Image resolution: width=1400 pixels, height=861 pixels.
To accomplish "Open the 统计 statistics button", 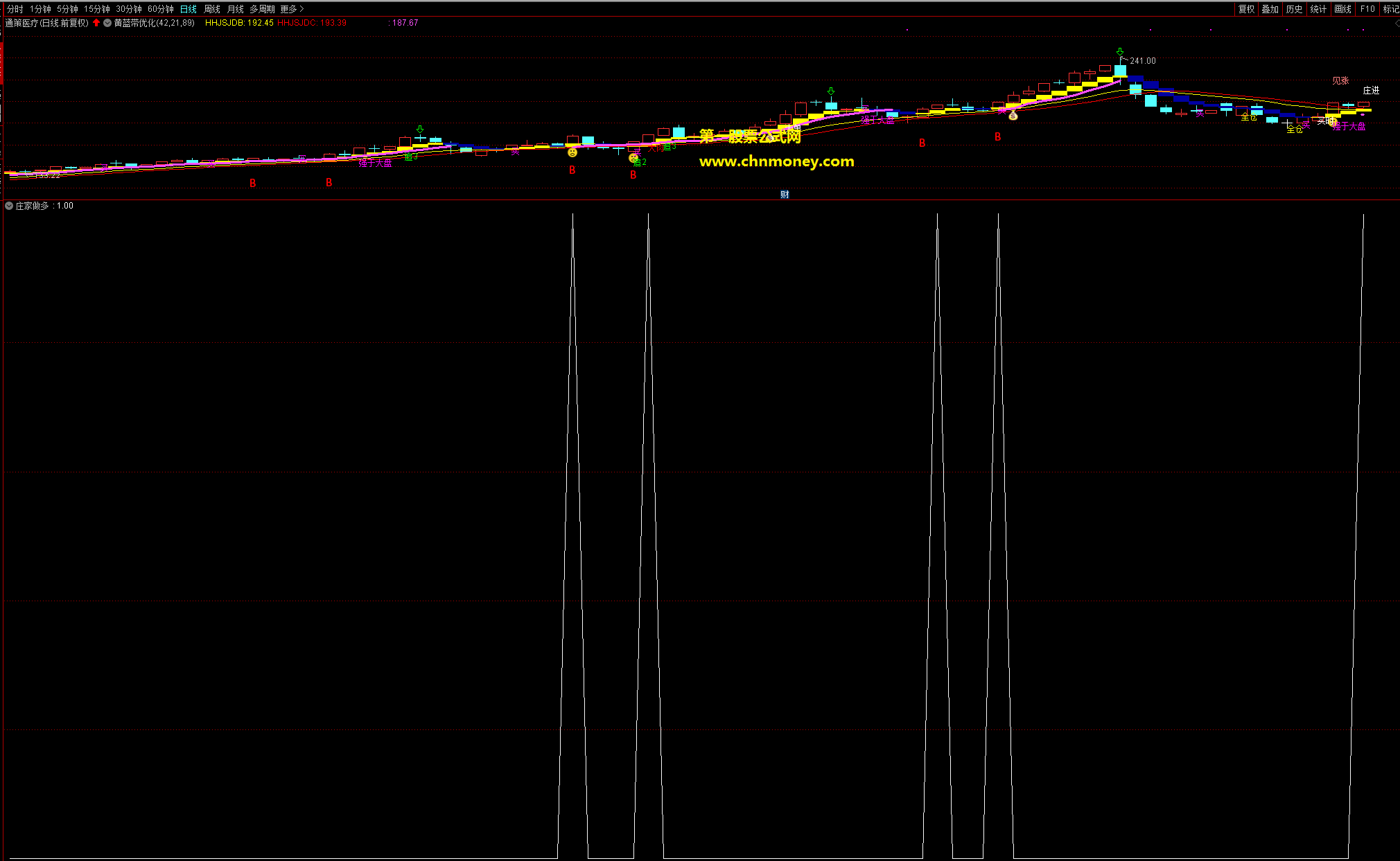I will click(1318, 9).
